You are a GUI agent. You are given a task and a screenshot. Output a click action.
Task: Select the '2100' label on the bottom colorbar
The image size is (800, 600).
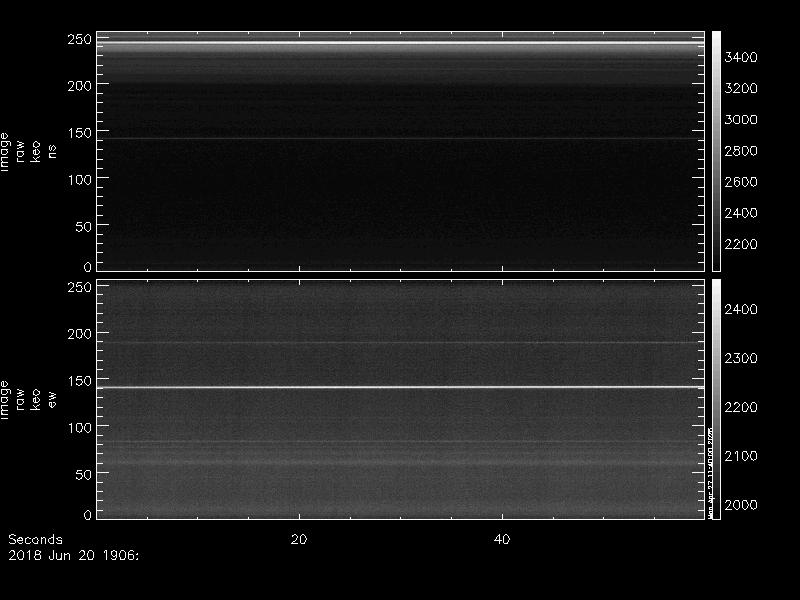(741, 456)
